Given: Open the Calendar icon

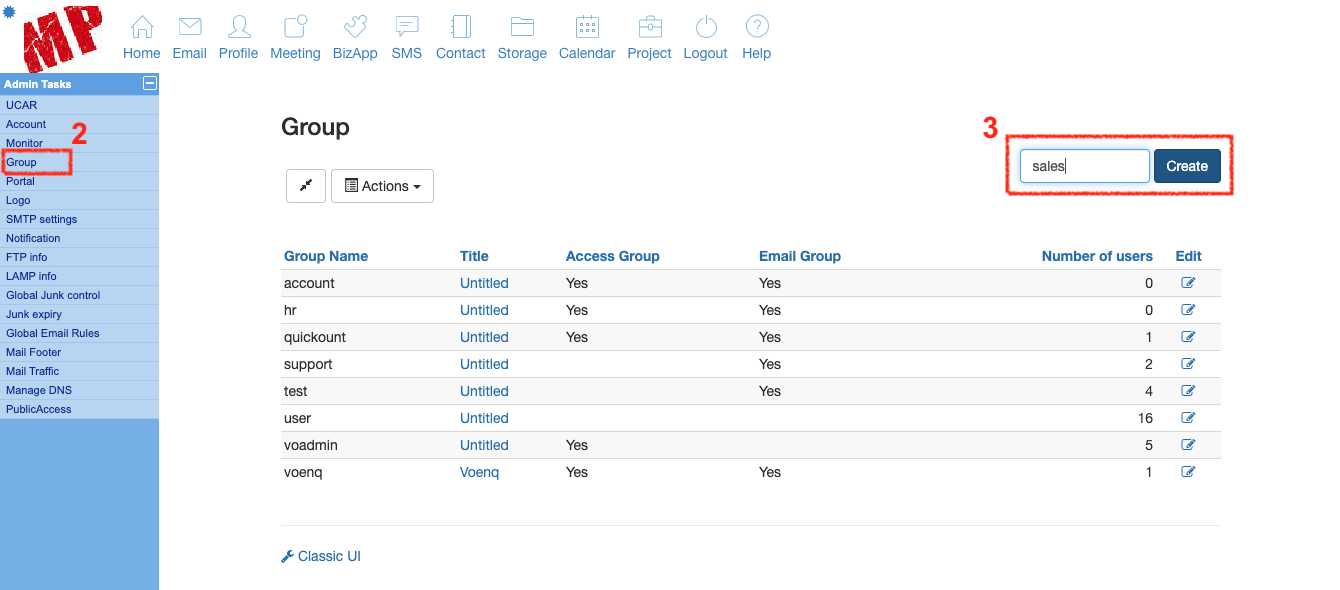Looking at the screenshot, I should [x=587, y=28].
